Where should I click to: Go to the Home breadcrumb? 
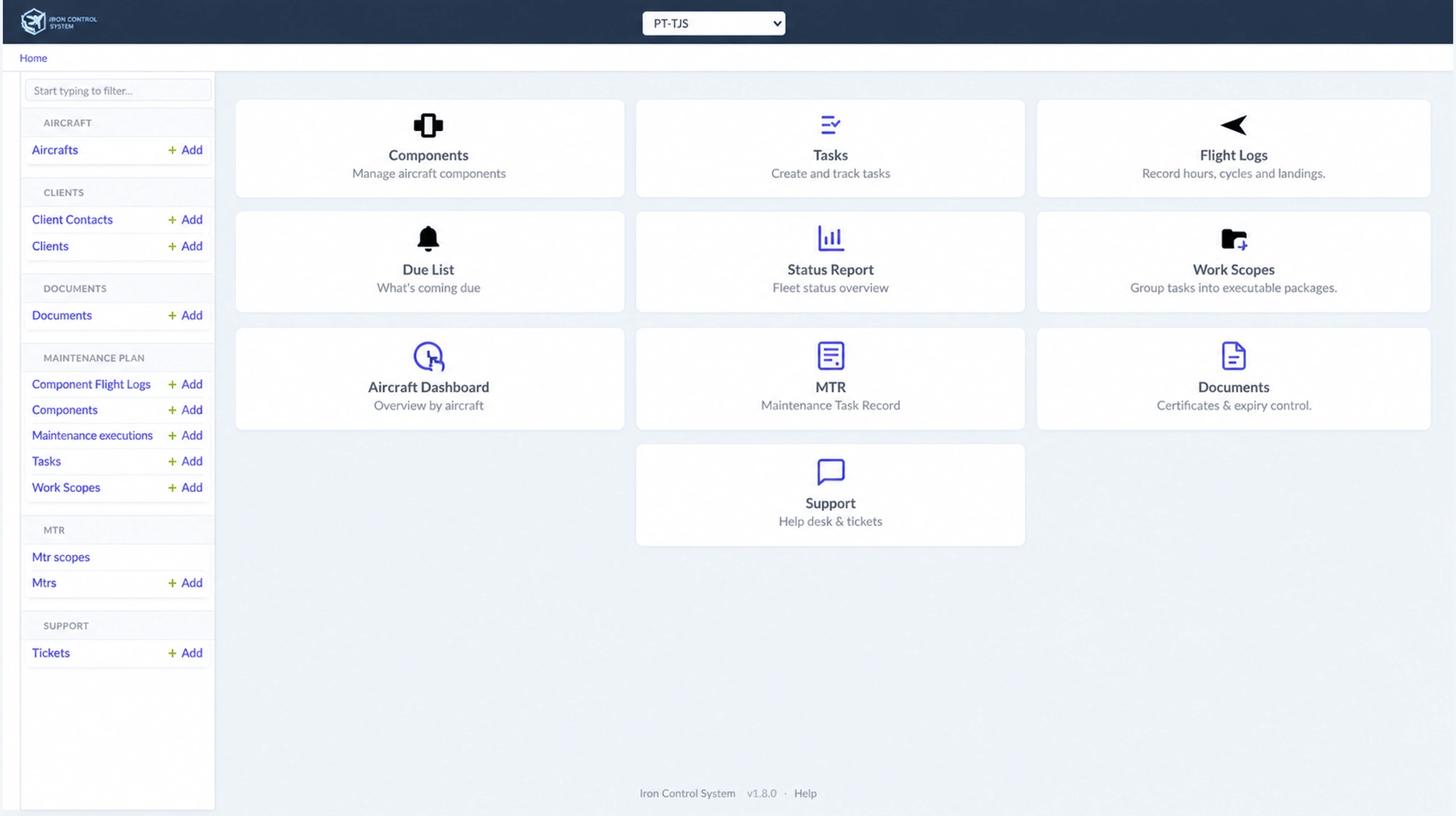pyautogui.click(x=34, y=58)
